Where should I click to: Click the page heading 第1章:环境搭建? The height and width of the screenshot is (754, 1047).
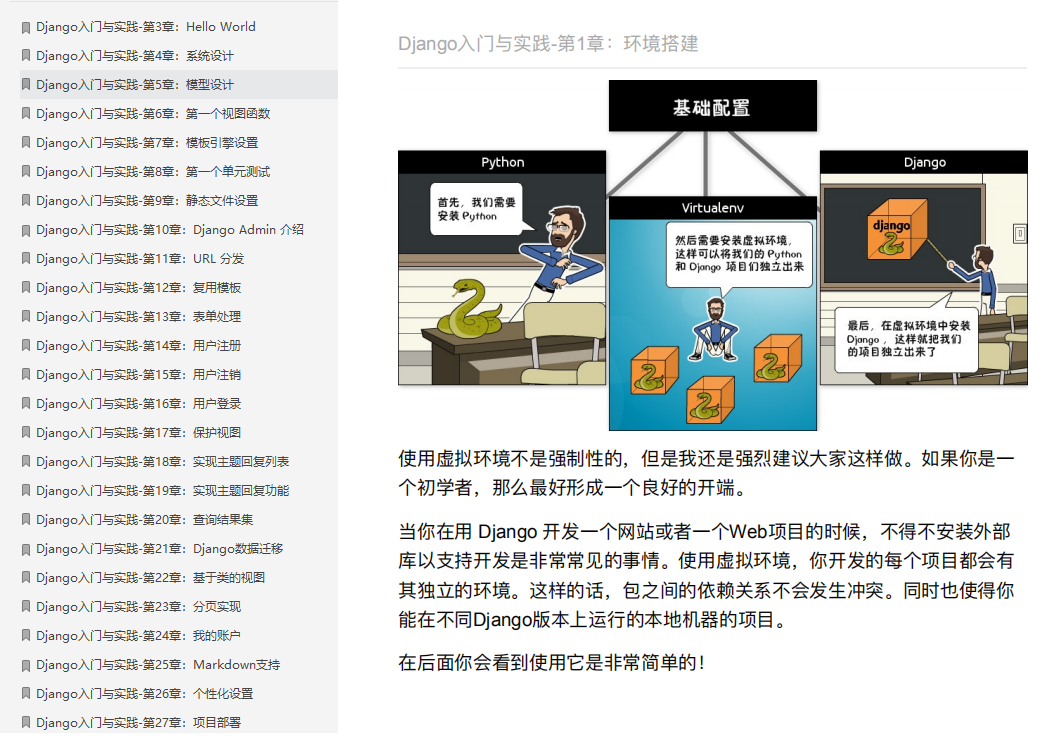548,44
